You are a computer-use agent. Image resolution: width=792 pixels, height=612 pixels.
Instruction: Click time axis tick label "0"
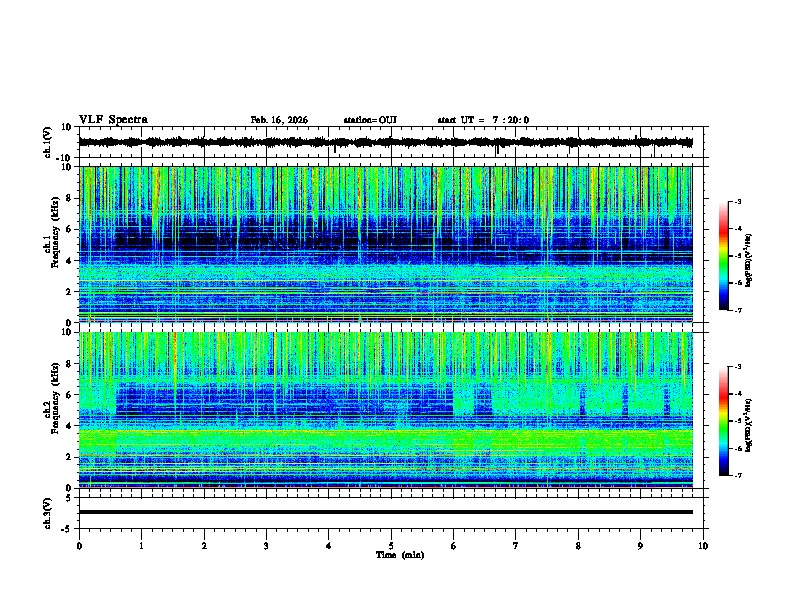point(79,546)
